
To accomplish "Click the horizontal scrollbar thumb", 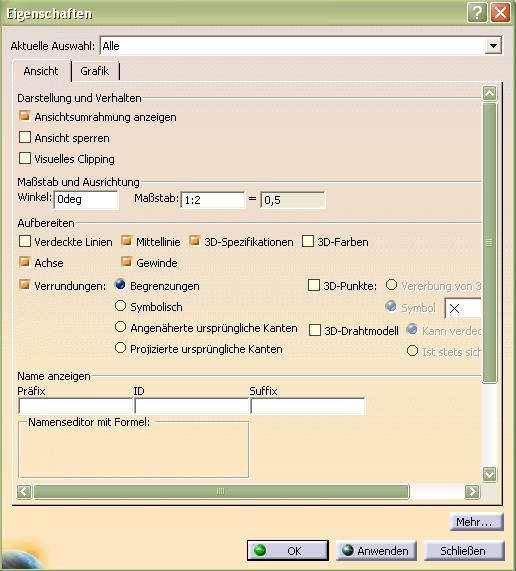I will coord(221,492).
